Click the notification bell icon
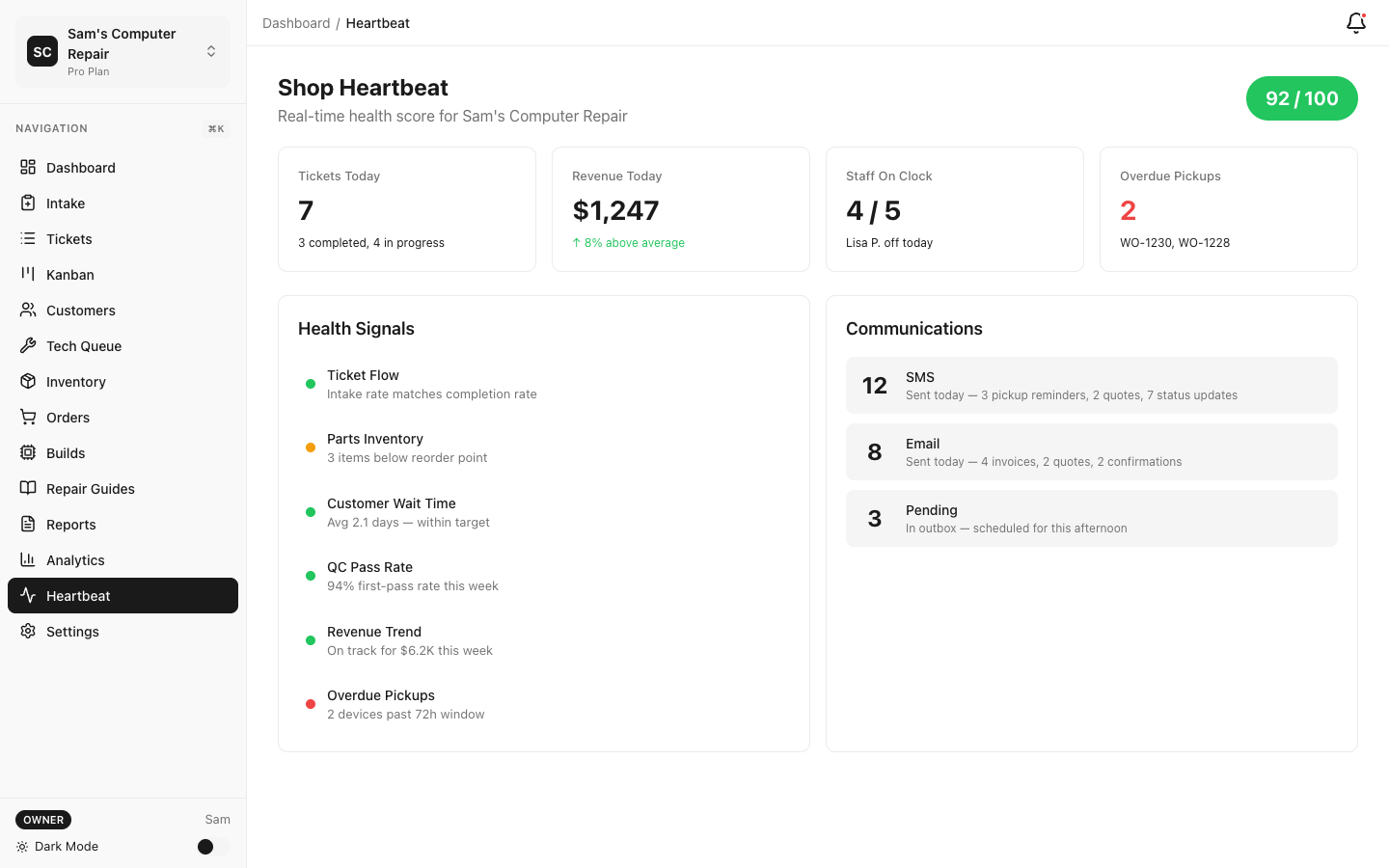This screenshot has width=1389, height=868. (1355, 22)
